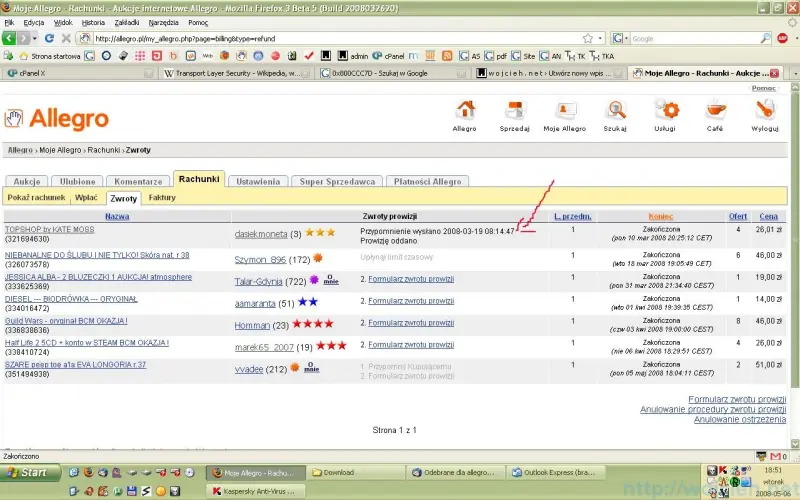Click the Usługi gear icon
800x500 pixels.
665,111
